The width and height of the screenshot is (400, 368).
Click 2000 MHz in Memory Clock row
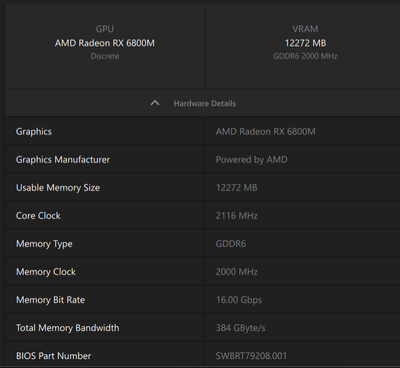pos(237,272)
